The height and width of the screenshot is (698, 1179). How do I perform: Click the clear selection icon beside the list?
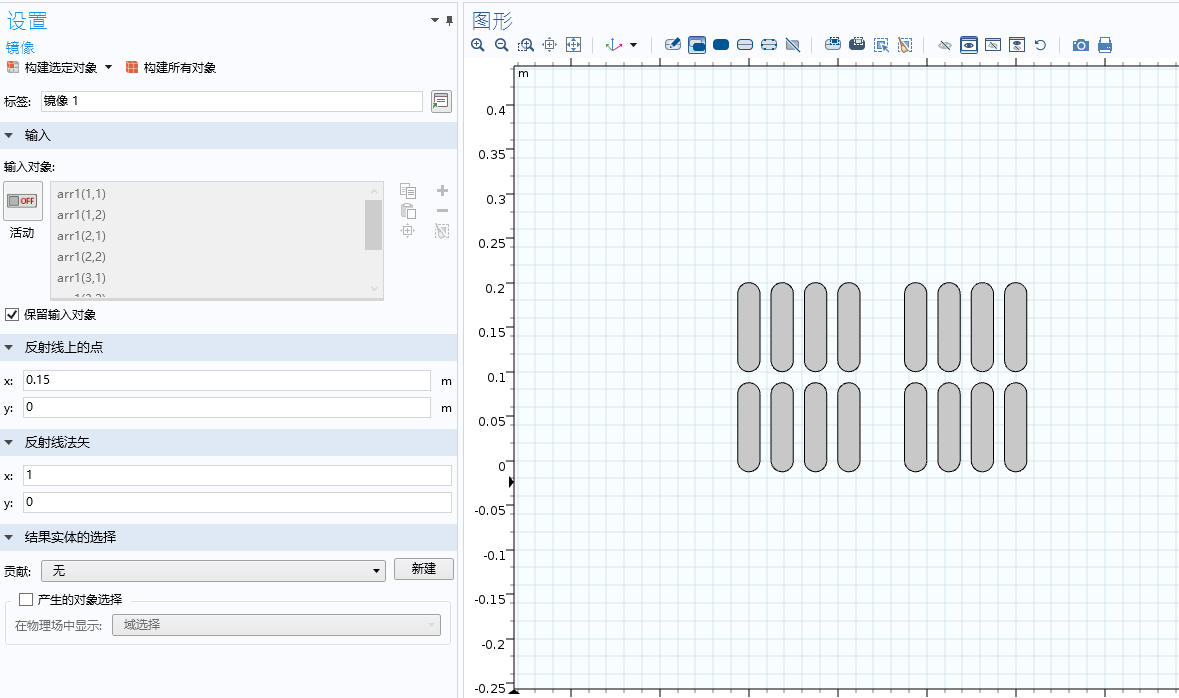point(442,231)
